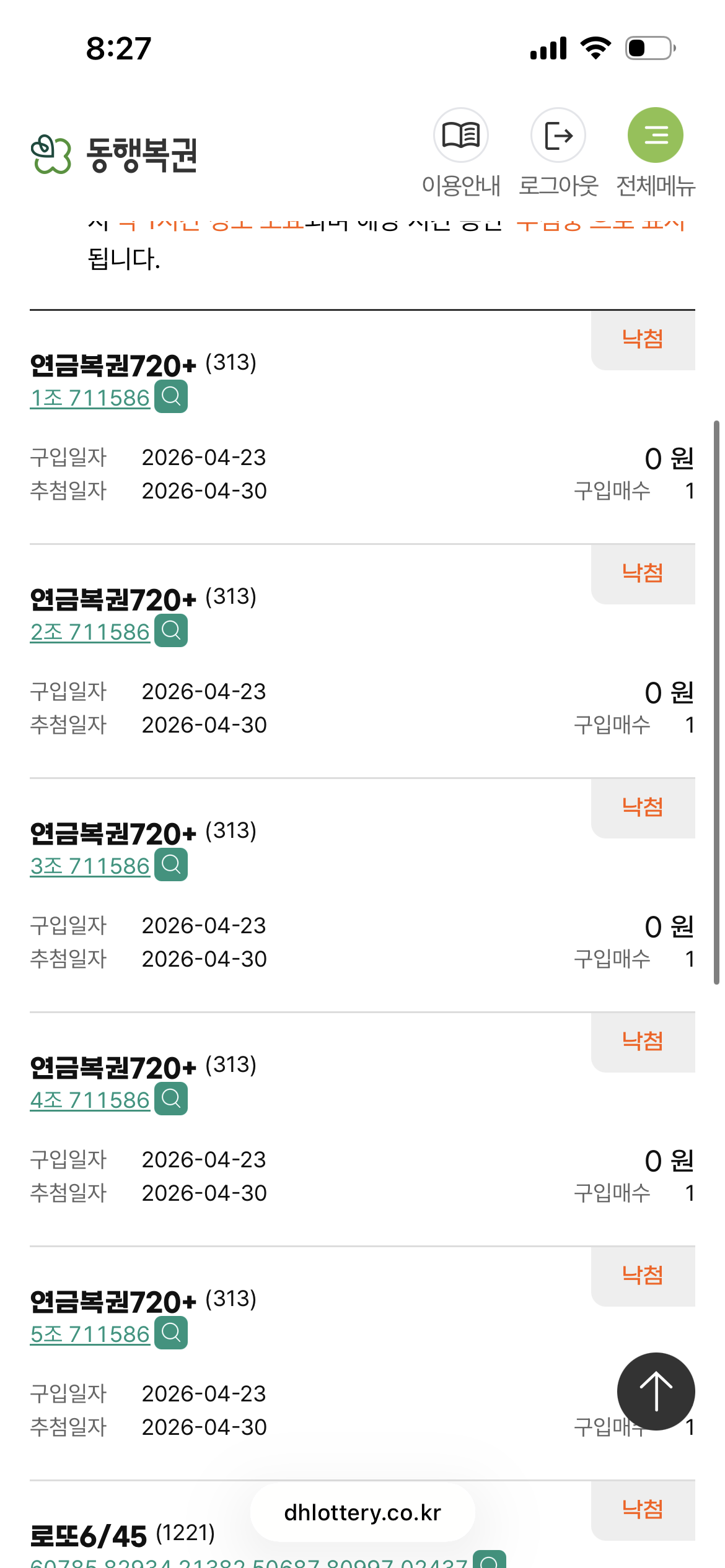Open the 이용안내 guide book icon

(x=461, y=135)
